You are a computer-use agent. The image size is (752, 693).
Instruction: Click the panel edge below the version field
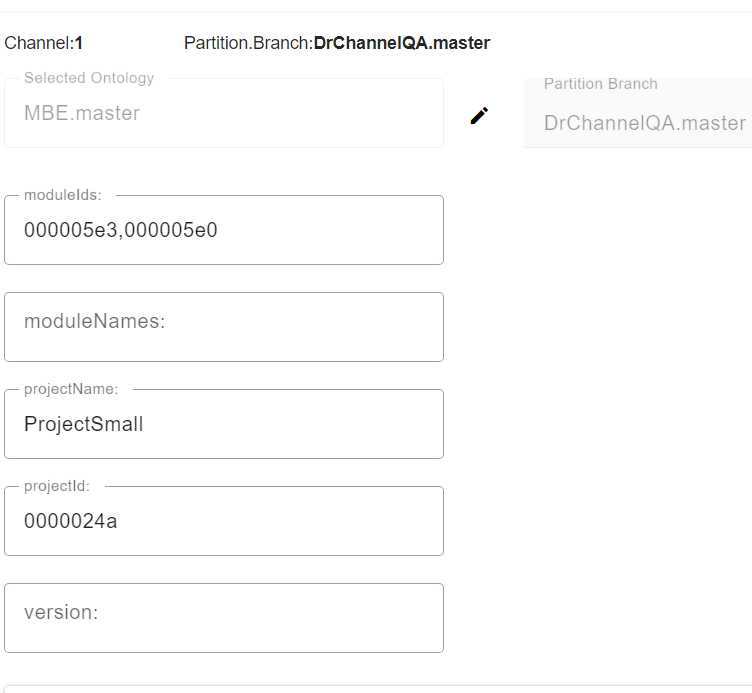pos(376,688)
